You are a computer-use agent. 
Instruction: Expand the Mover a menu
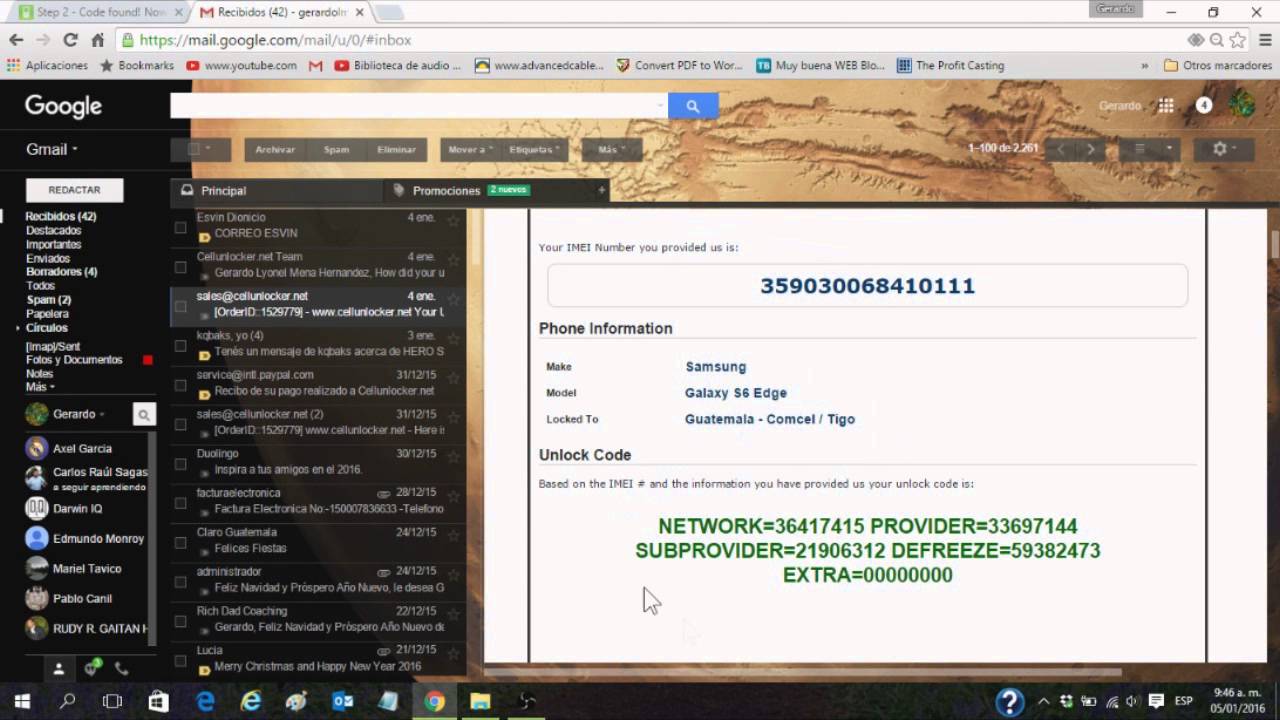point(468,149)
